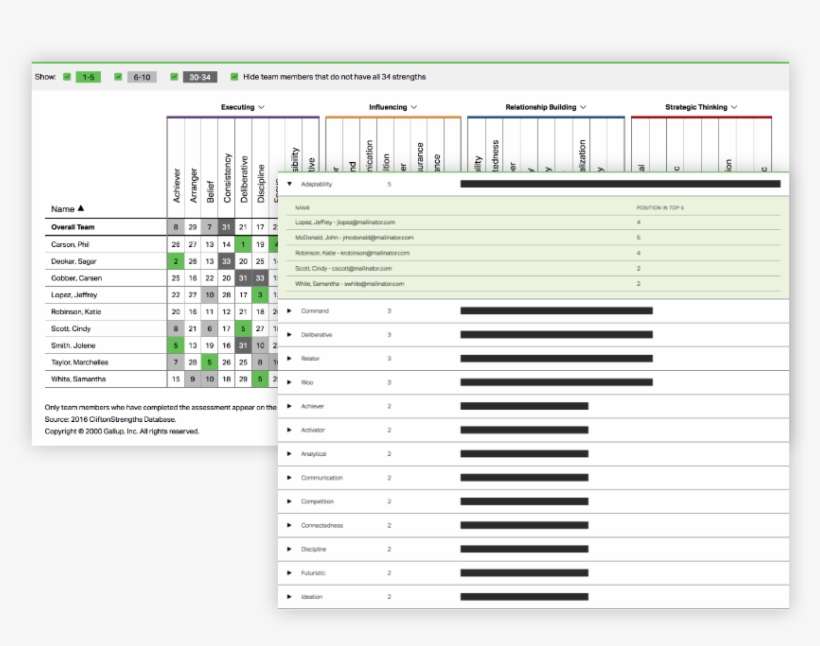Screen dimensions: 820x646
Task: Expand the Deliberative strength row
Action: (x=289, y=334)
